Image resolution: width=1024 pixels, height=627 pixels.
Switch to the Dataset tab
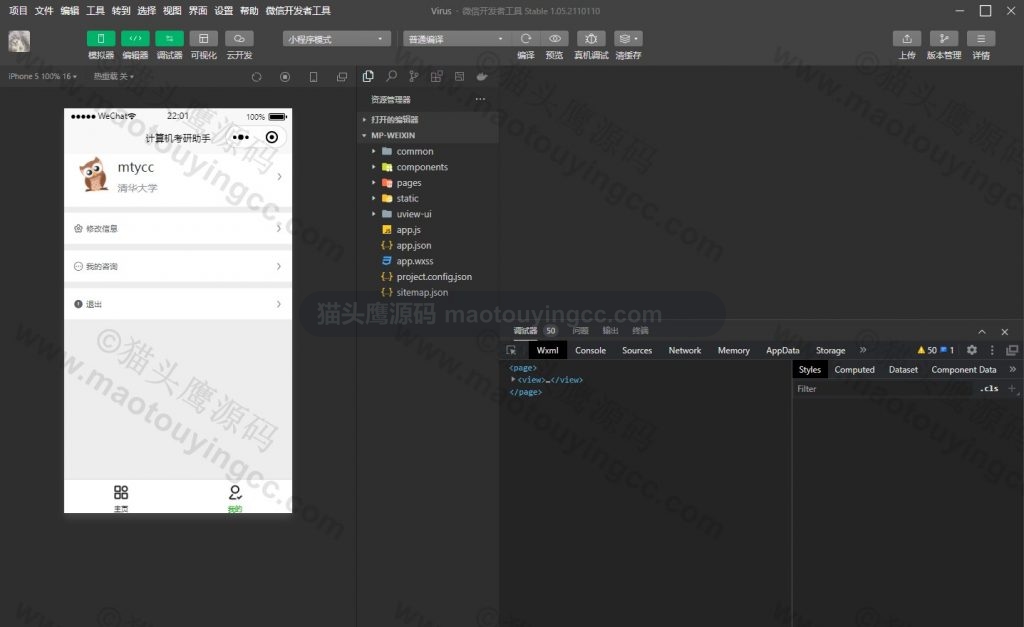[x=903, y=369]
